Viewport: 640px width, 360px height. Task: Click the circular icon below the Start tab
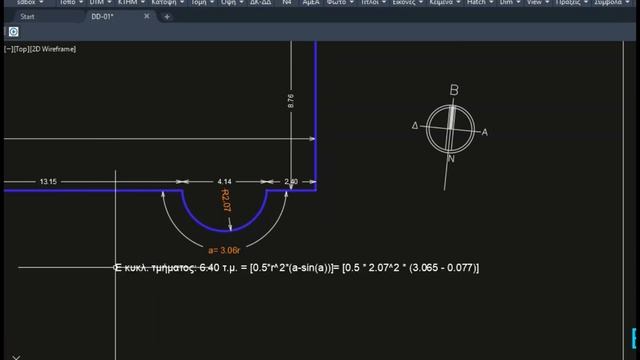click(x=13, y=32)
